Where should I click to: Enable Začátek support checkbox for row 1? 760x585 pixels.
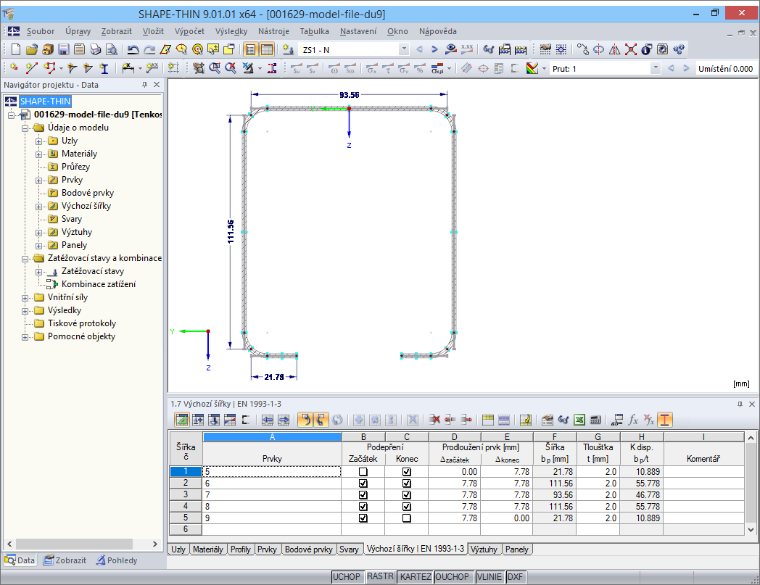click(x=363, y=472)
